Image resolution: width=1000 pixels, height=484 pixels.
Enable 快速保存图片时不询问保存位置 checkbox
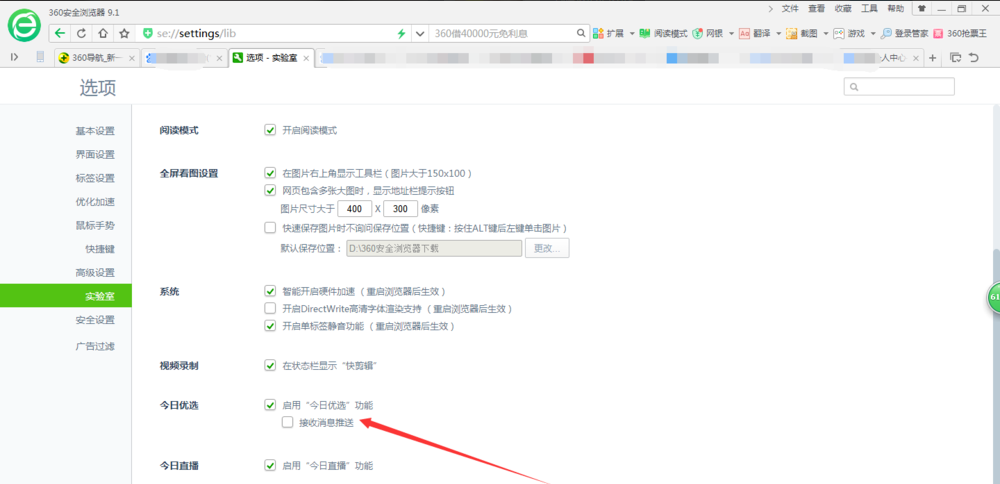click(x=269, y=228)
